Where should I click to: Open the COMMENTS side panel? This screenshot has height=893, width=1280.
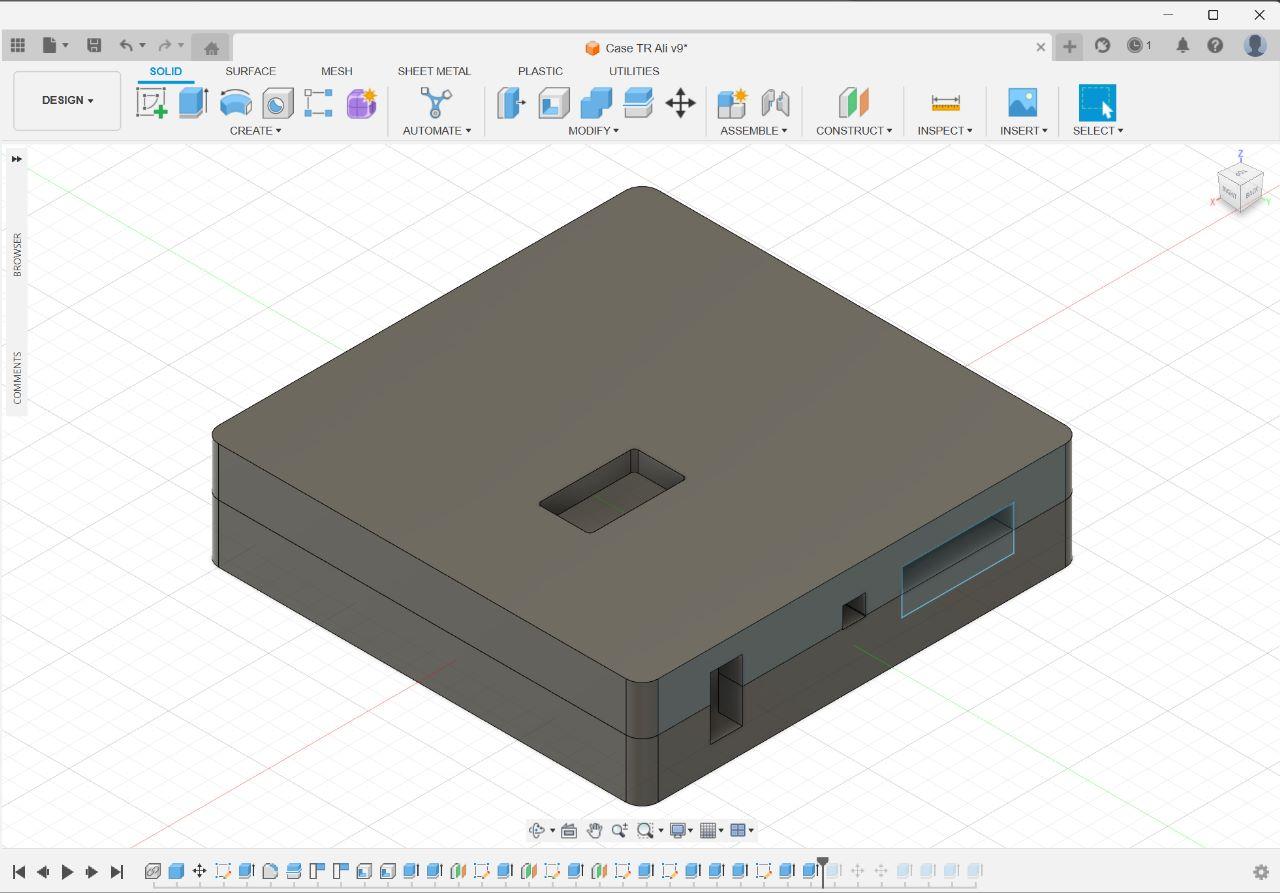pos(17,378)
